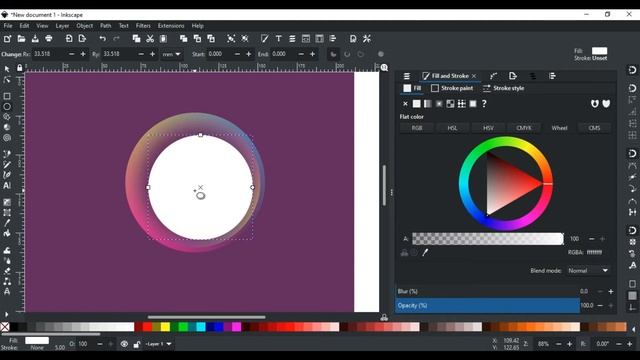Choose Flat color fill type
Image resolution: width=640 pixels, height=360 pixels.
click(x=416, y=104)
